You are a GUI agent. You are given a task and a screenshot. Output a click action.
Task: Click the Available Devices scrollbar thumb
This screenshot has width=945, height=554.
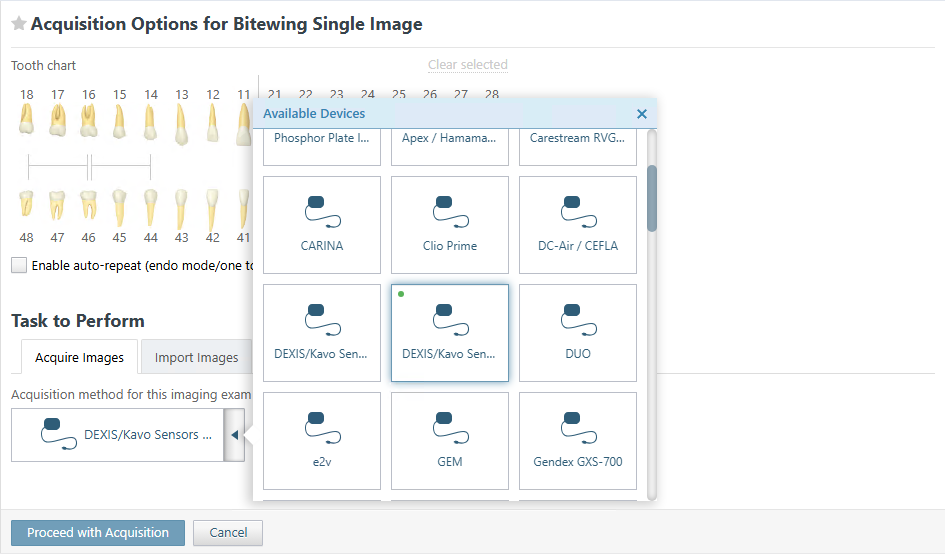click(651, 198)
